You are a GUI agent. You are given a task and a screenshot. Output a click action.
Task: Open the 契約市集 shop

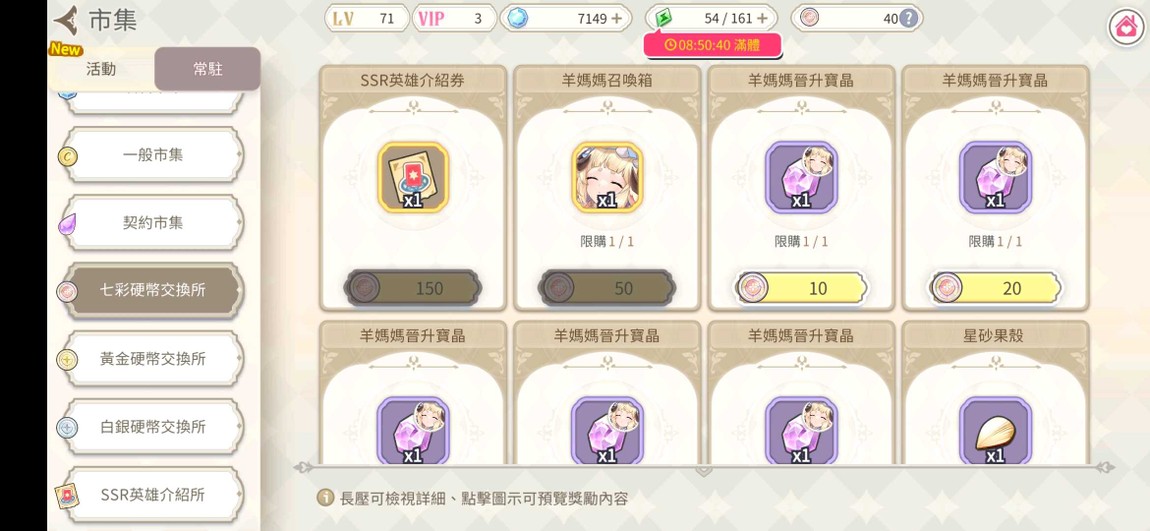153,223
